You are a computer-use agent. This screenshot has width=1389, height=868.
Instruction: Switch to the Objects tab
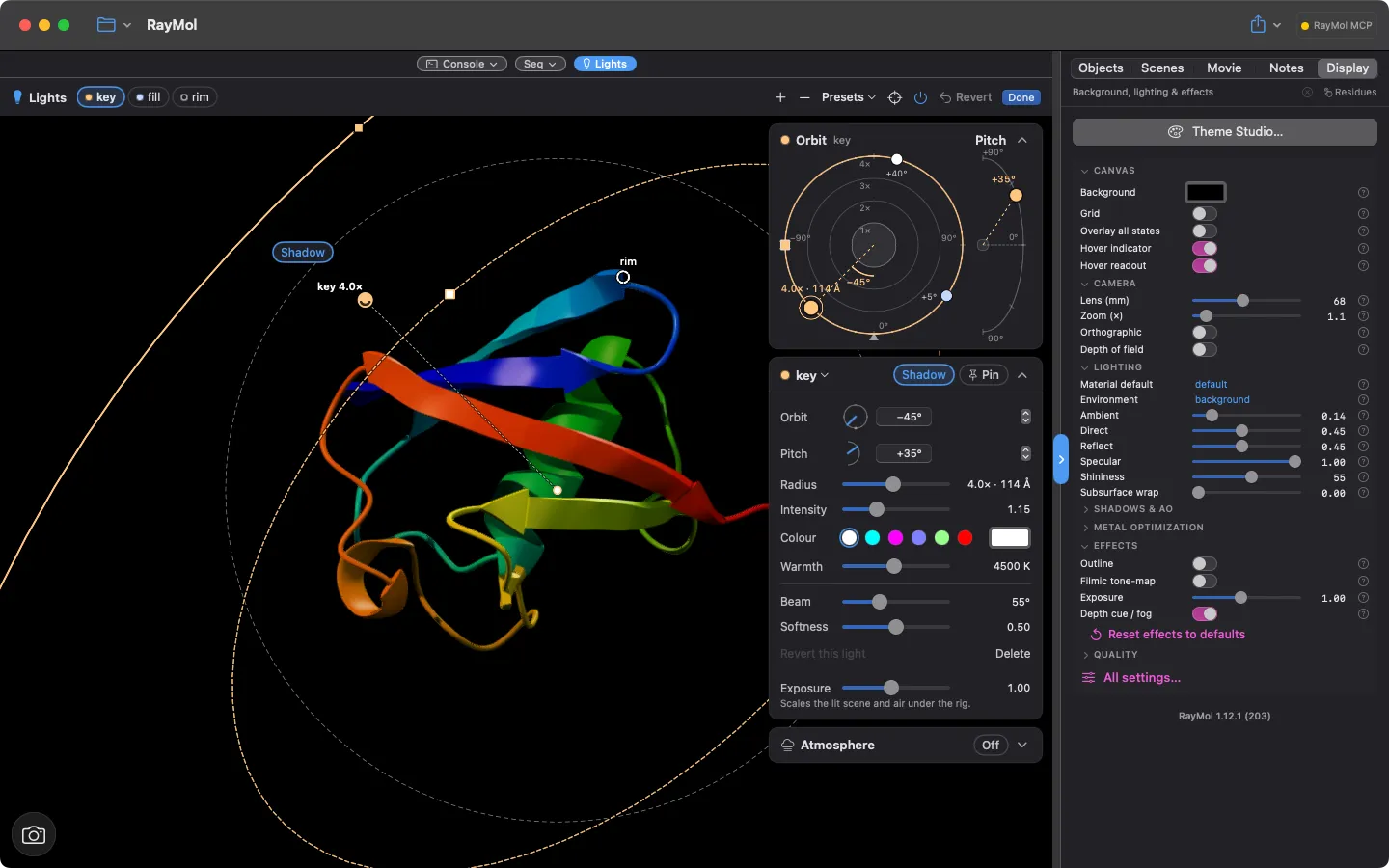(x=1101, y=68)
